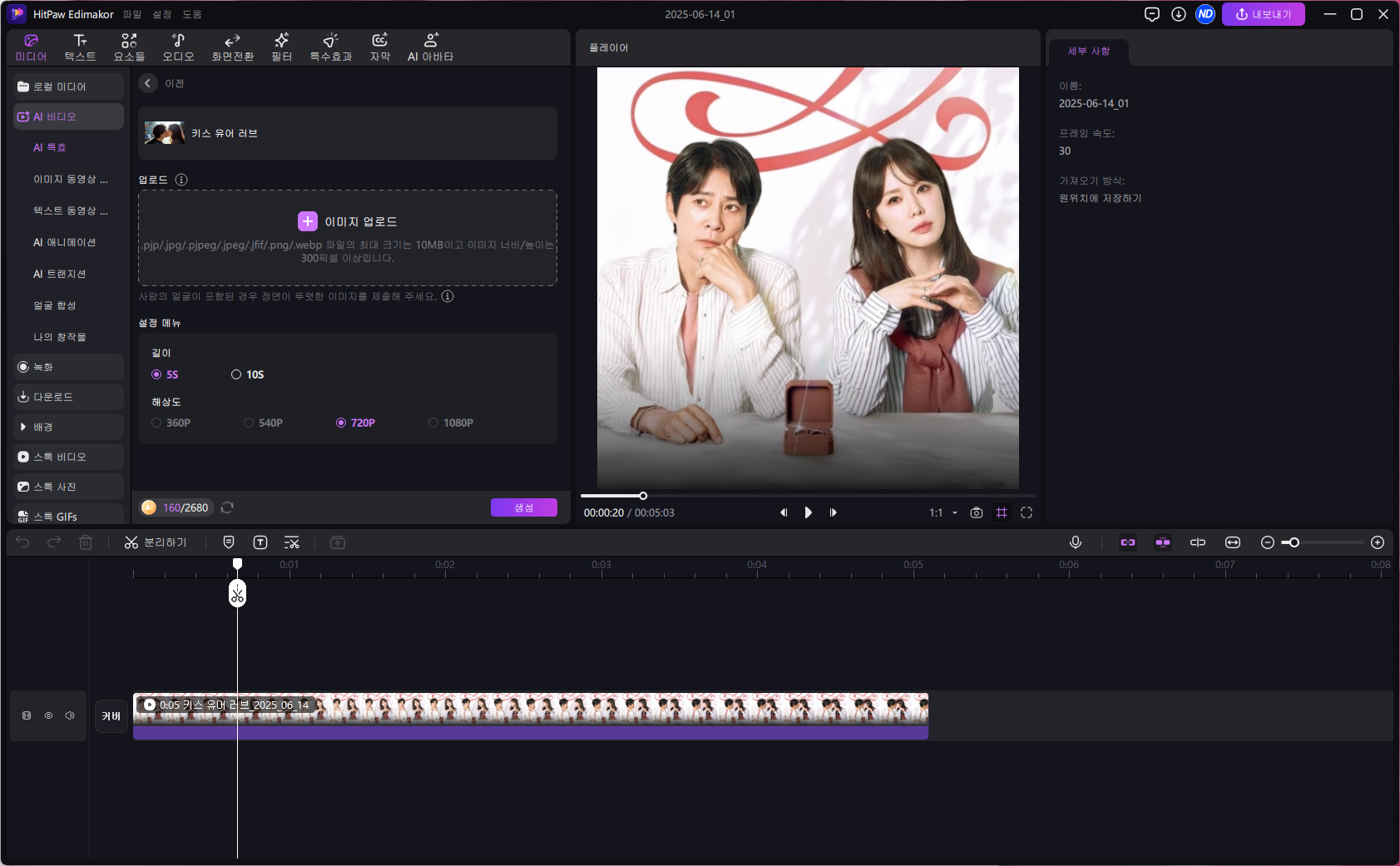1400x866 pixels.
Task: Open the 다운로드 section
Action: [x=69, y=397]
